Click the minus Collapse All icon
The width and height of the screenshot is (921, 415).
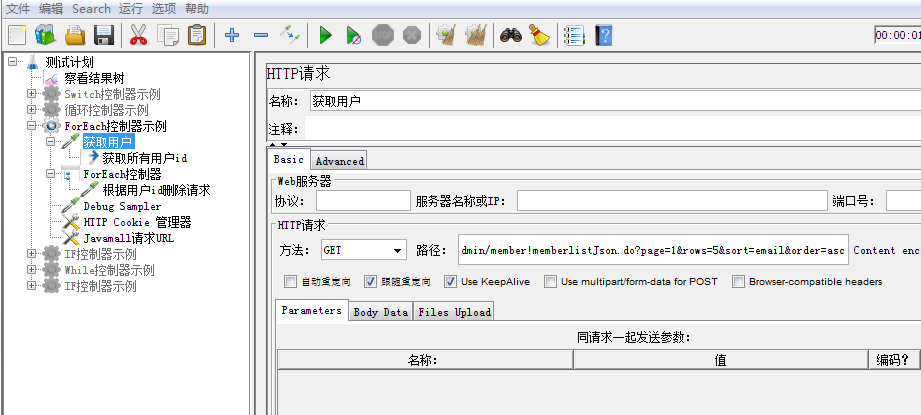coord(261,35)
